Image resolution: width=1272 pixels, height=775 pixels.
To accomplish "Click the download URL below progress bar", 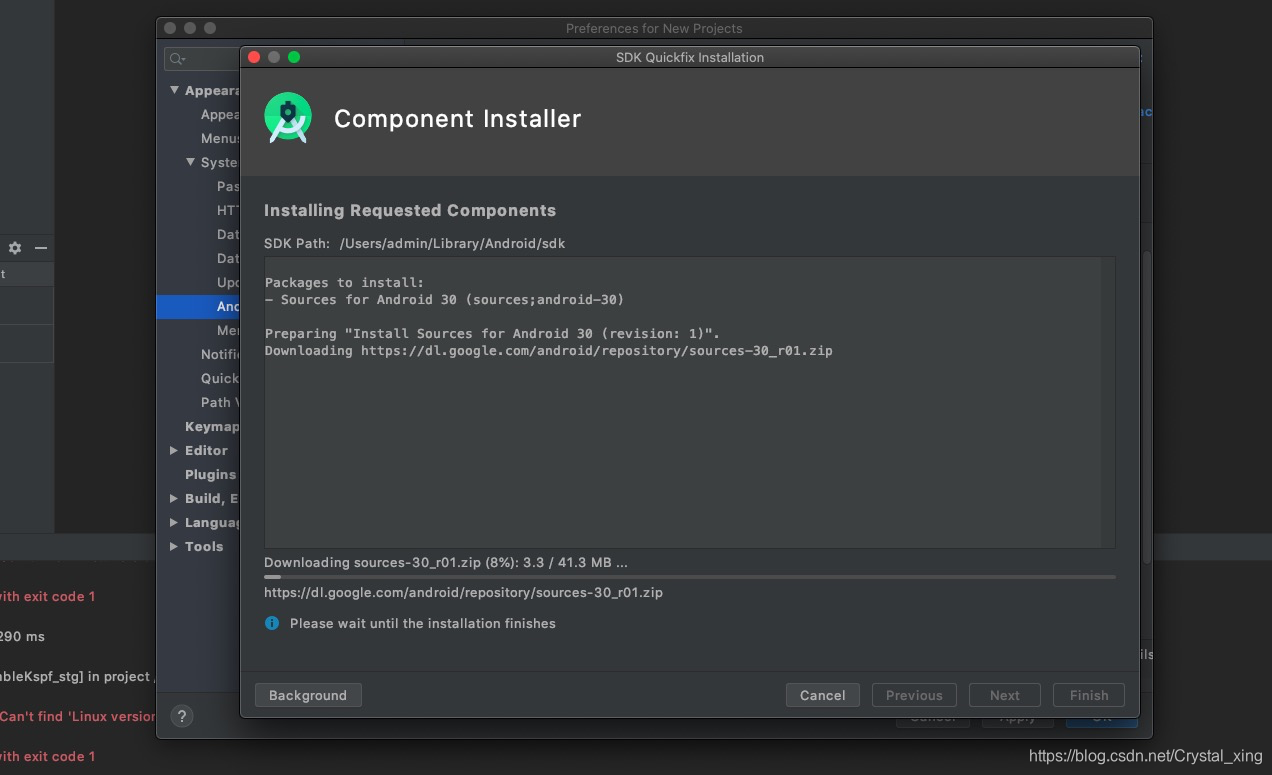I will click(x=463, y=592).
